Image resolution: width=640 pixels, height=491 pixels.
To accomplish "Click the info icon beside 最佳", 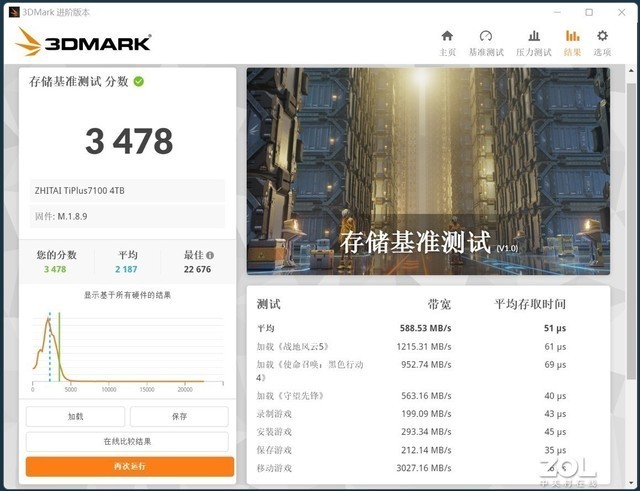I will [210, 255].
